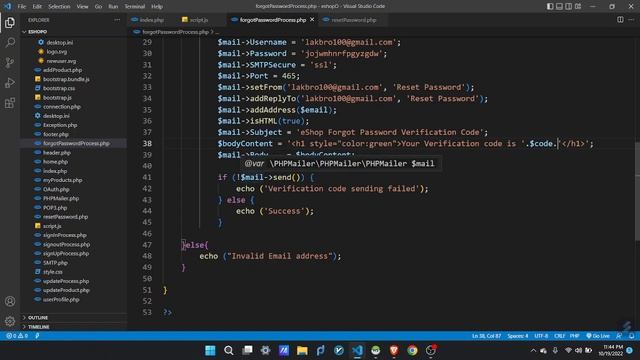Switch to the script.js tab
Viewport: 640px width, 360px height.
coord(199,20)
